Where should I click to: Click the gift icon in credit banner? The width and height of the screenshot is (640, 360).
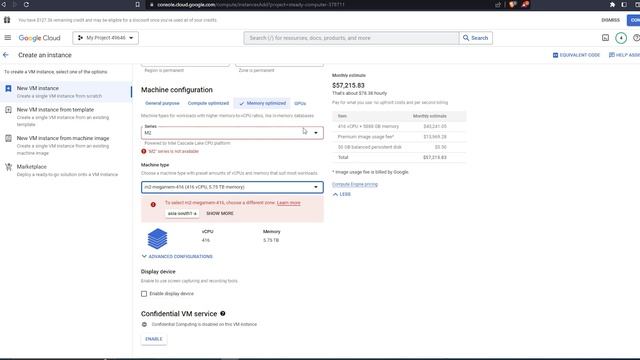tap(7, 20)
